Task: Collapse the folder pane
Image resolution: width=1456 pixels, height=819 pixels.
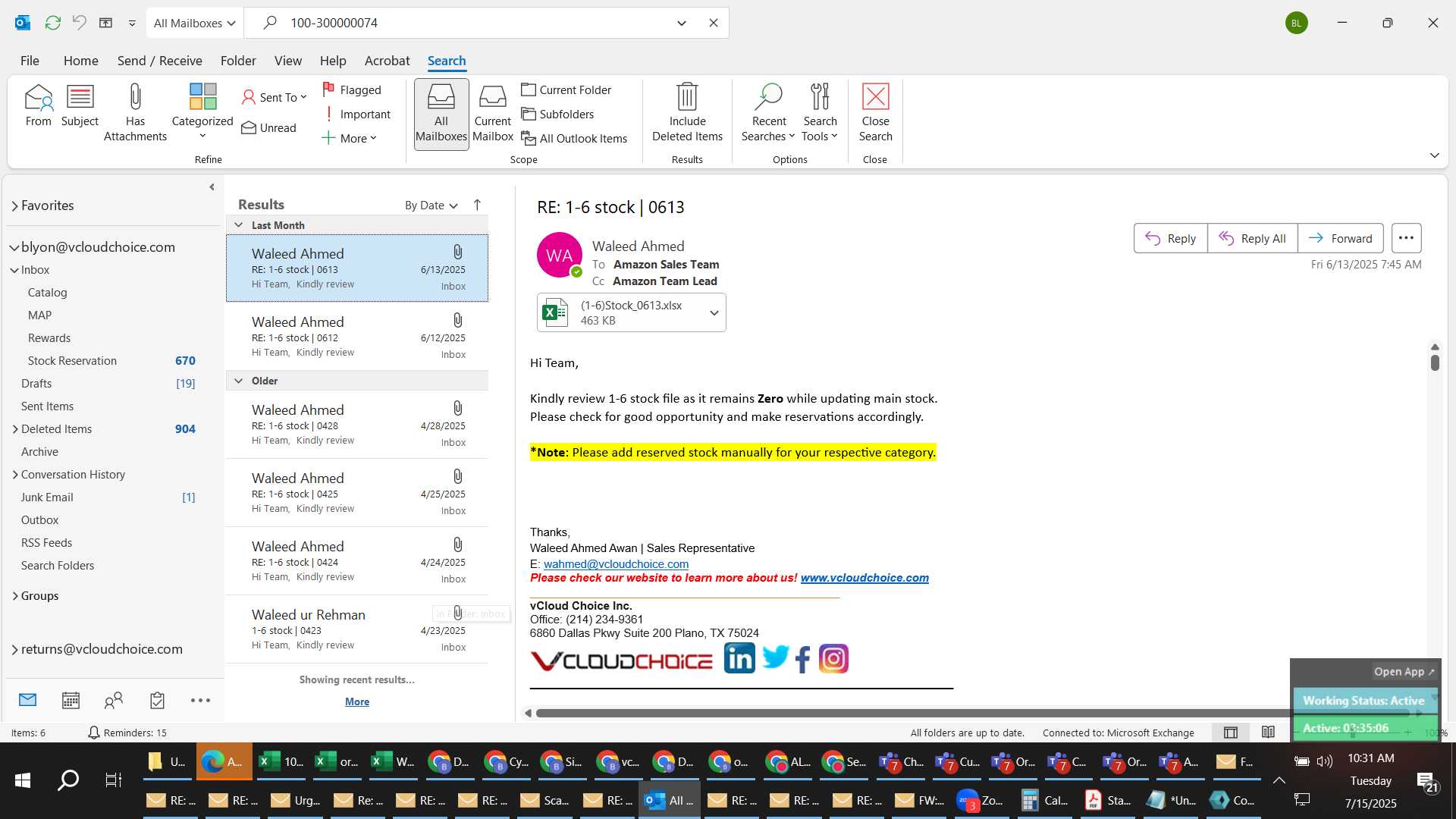Action: 212,187
